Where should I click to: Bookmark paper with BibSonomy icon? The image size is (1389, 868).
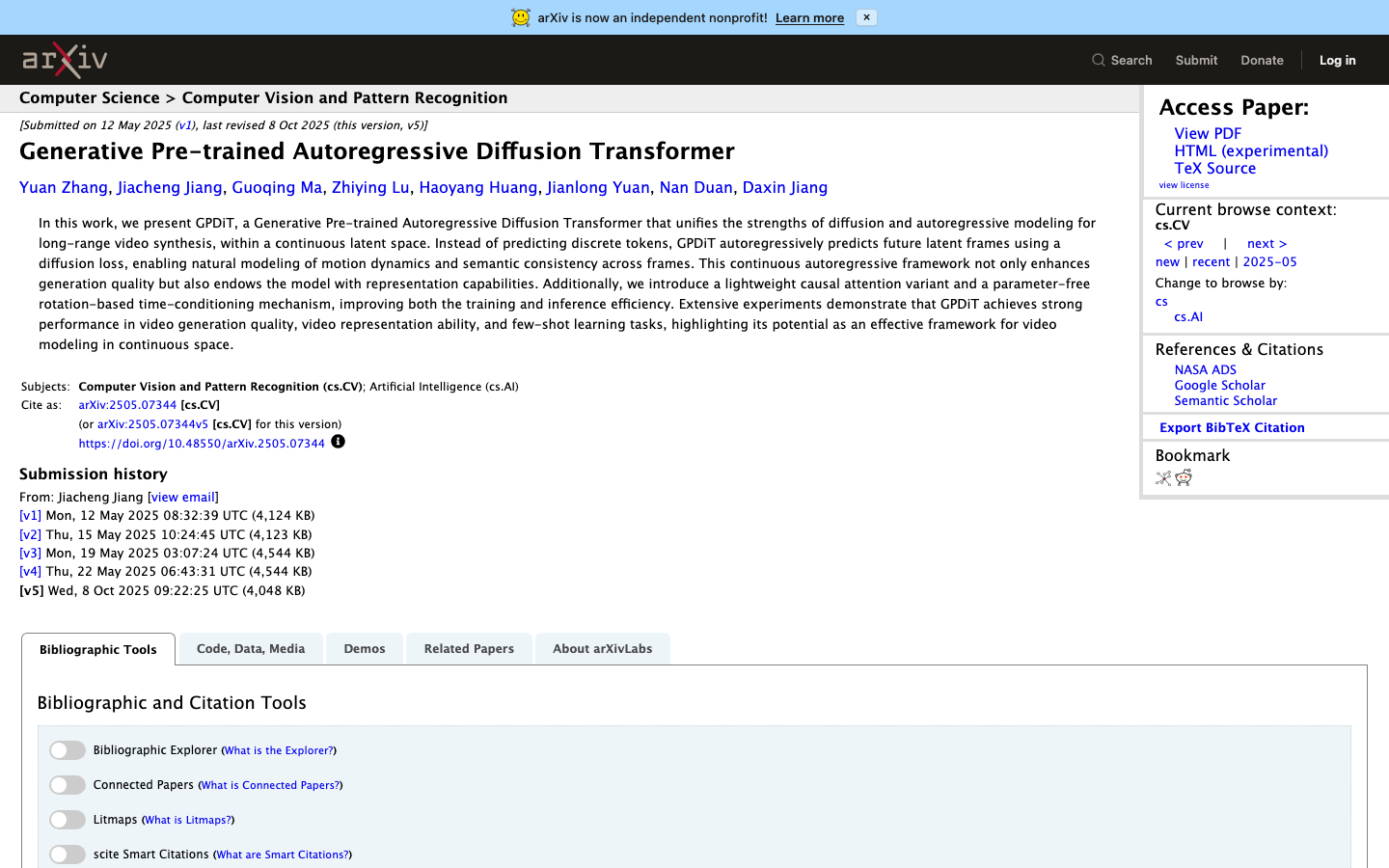[x=1163, y=477]
